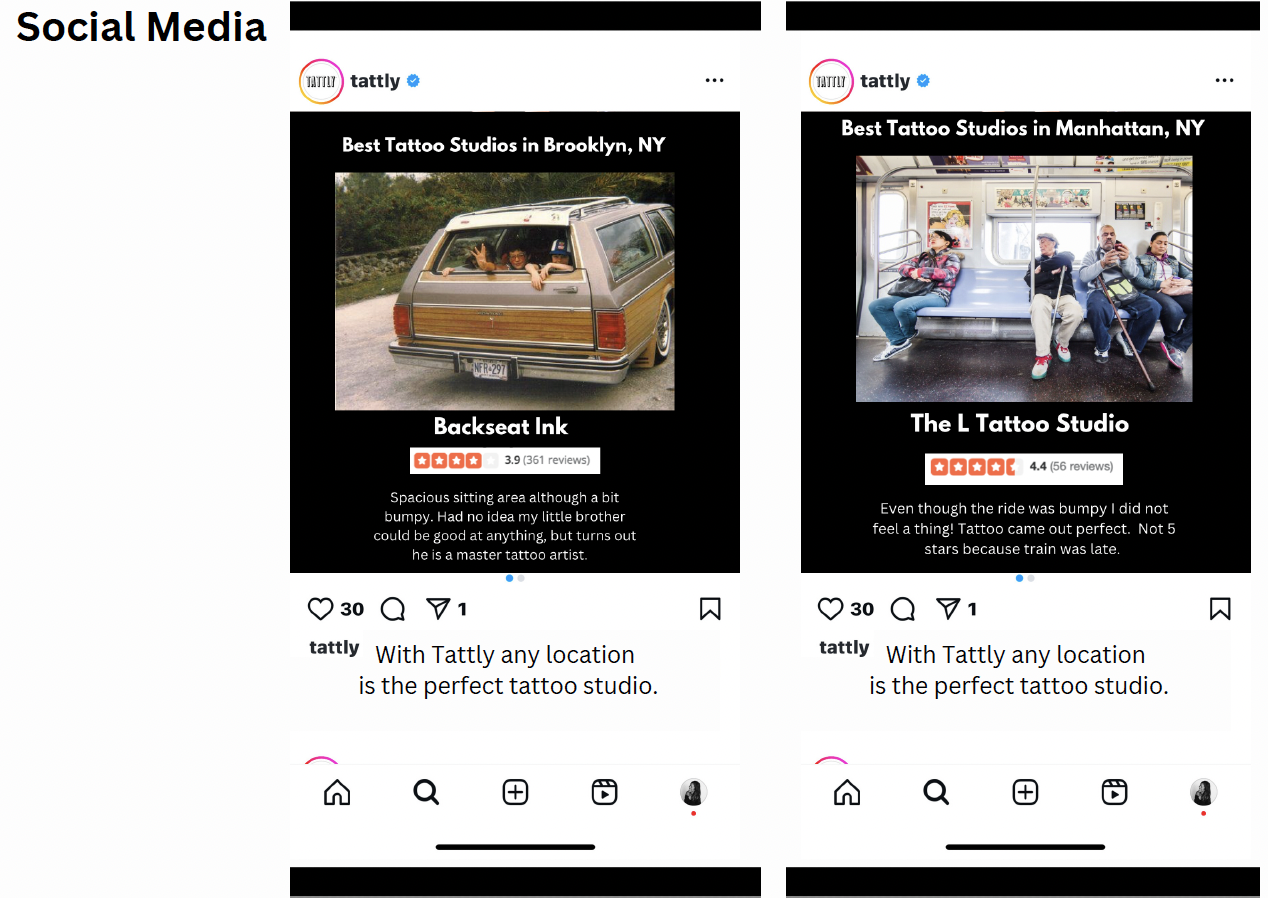
Task: Open tattly username above Manhattan post
Action: [x=885, y=81]
